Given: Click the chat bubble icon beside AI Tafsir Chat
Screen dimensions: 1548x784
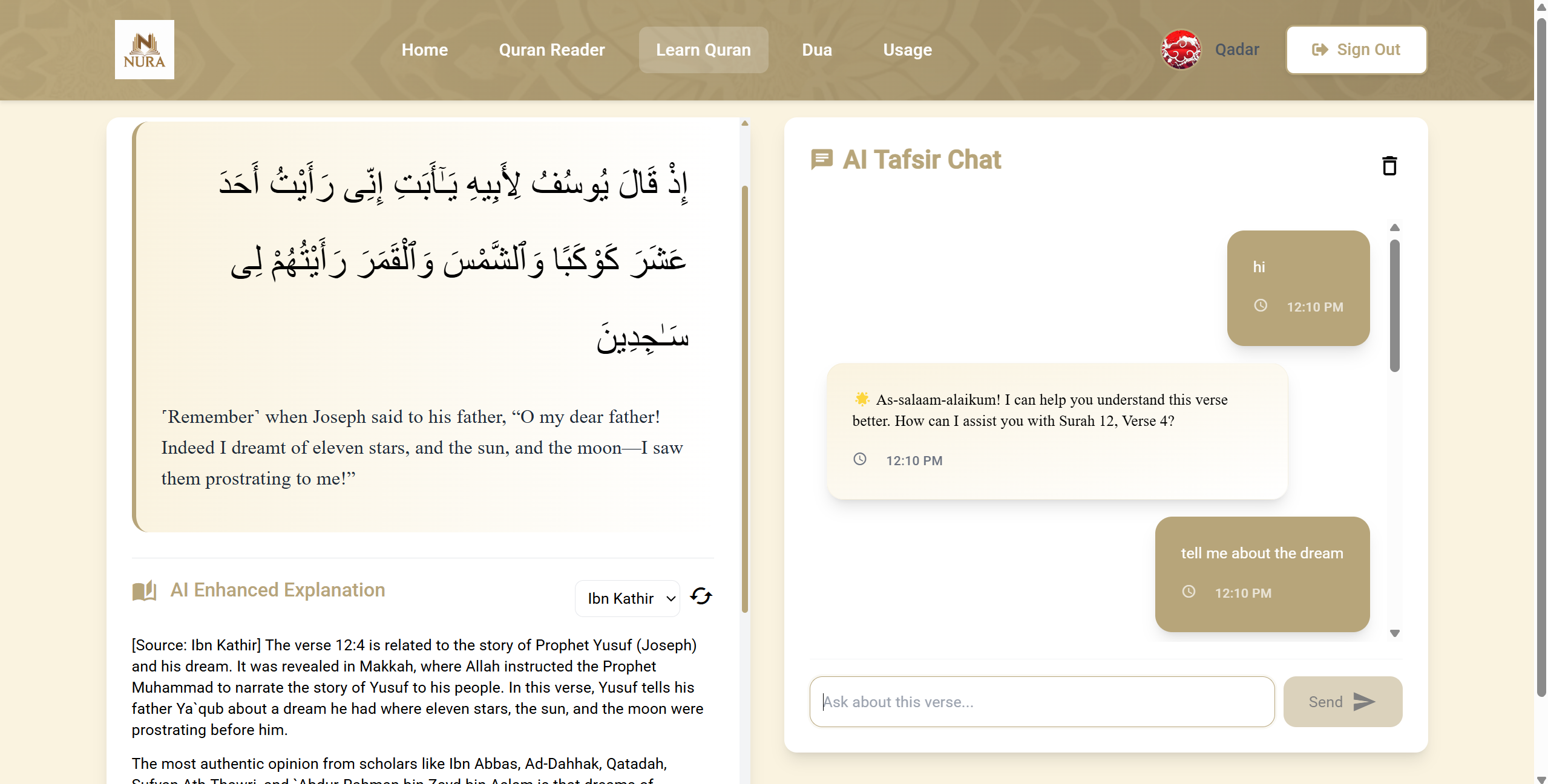Looking at the screenshot, I should pos(822,160).
